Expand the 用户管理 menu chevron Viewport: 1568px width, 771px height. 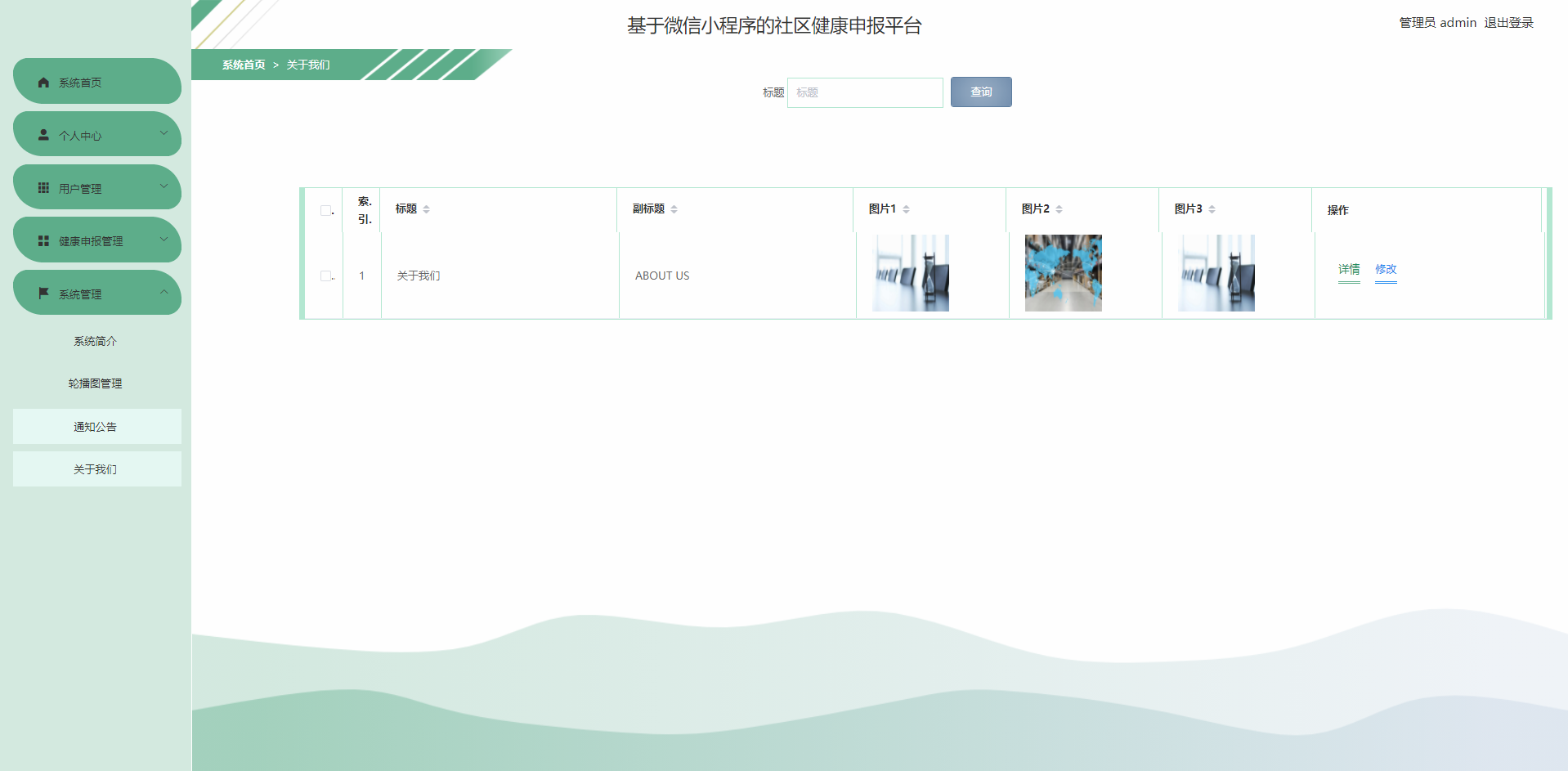click(x=164, y=186)
